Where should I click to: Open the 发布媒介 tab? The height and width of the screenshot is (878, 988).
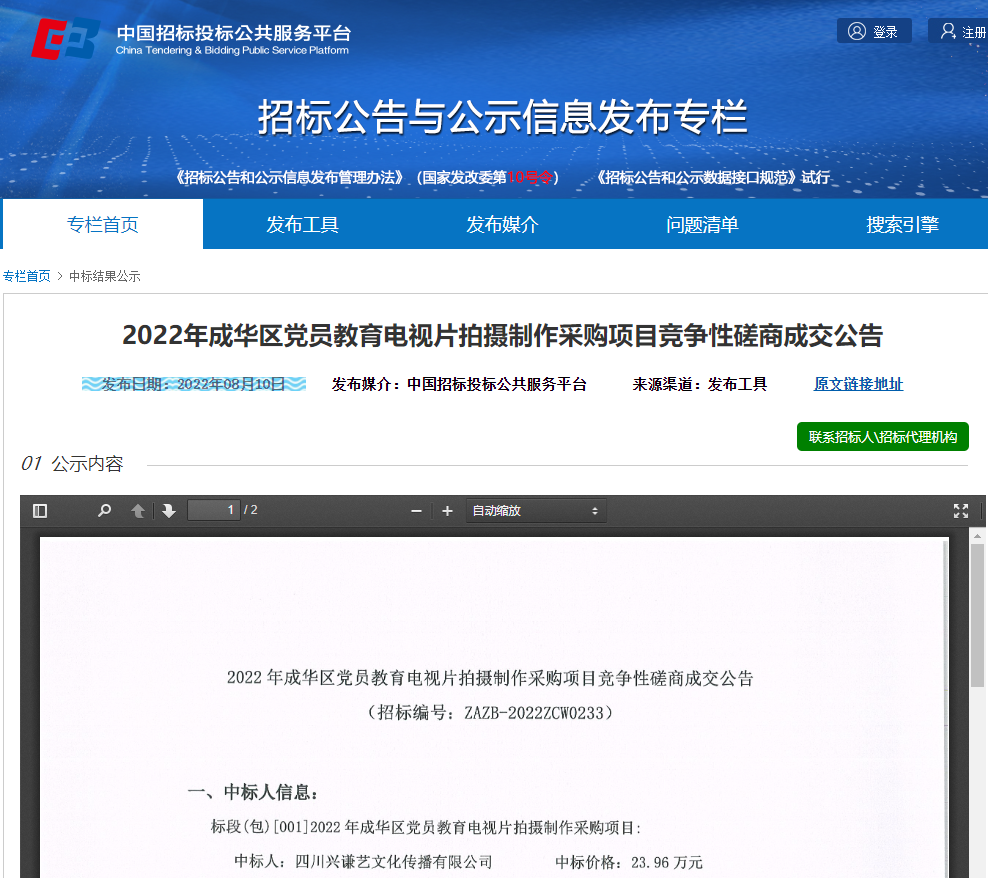click(502, 224)
